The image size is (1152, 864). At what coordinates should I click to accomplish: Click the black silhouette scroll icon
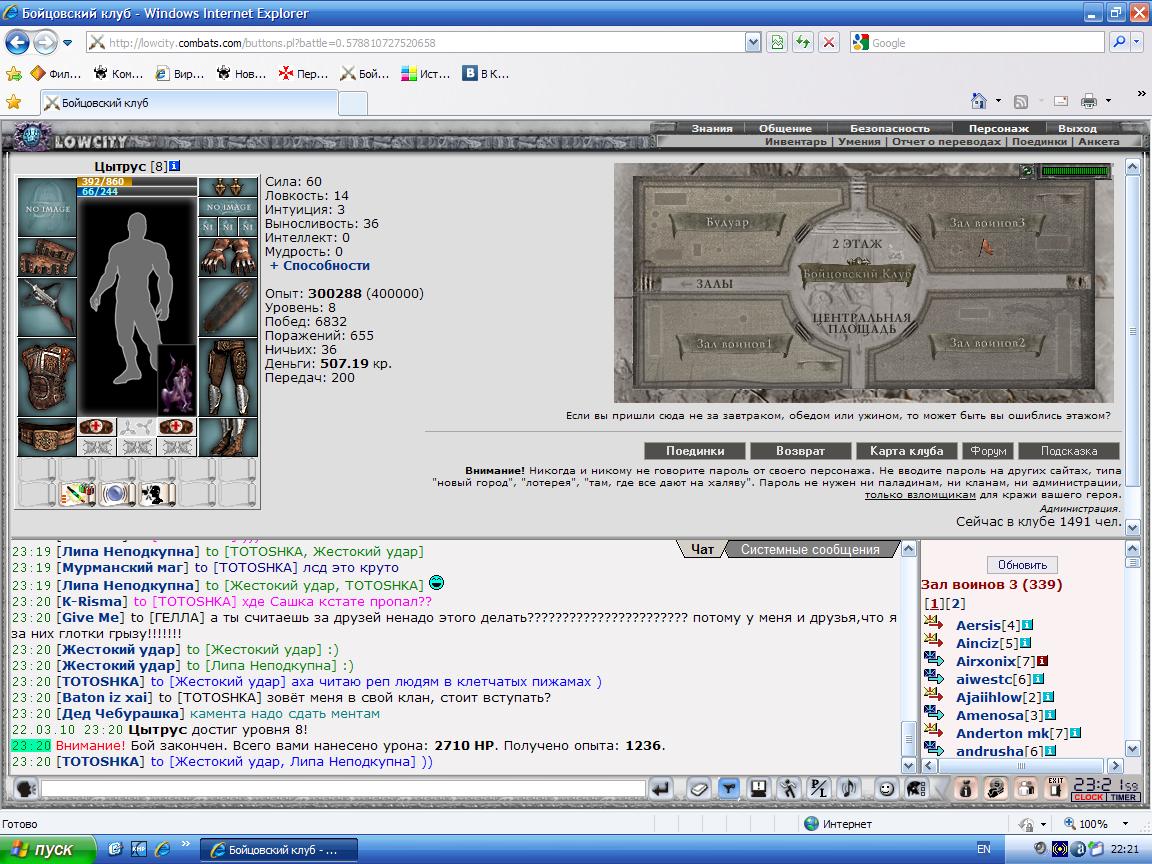point(156,494)
